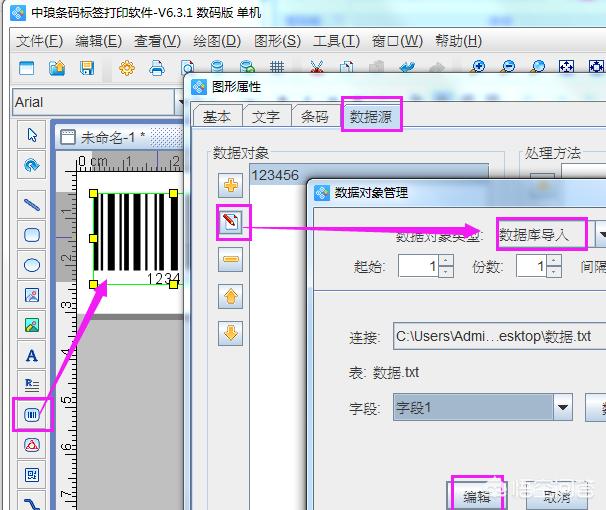Select the 123456 data object row
606x510 pixels.
tap(369, 175)
